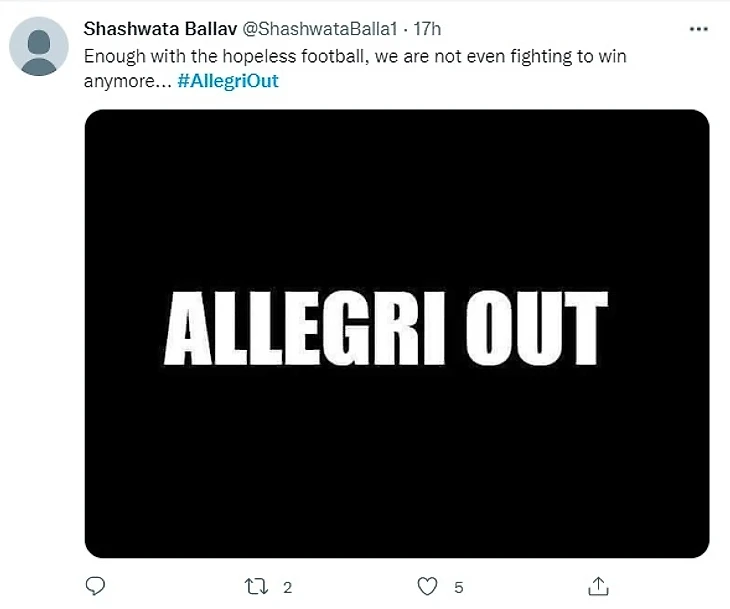Visit Shashwata Ballav's profile via display name
This screenshot has width=730, height=609.
pyautogui.click(x=160, y=30)
